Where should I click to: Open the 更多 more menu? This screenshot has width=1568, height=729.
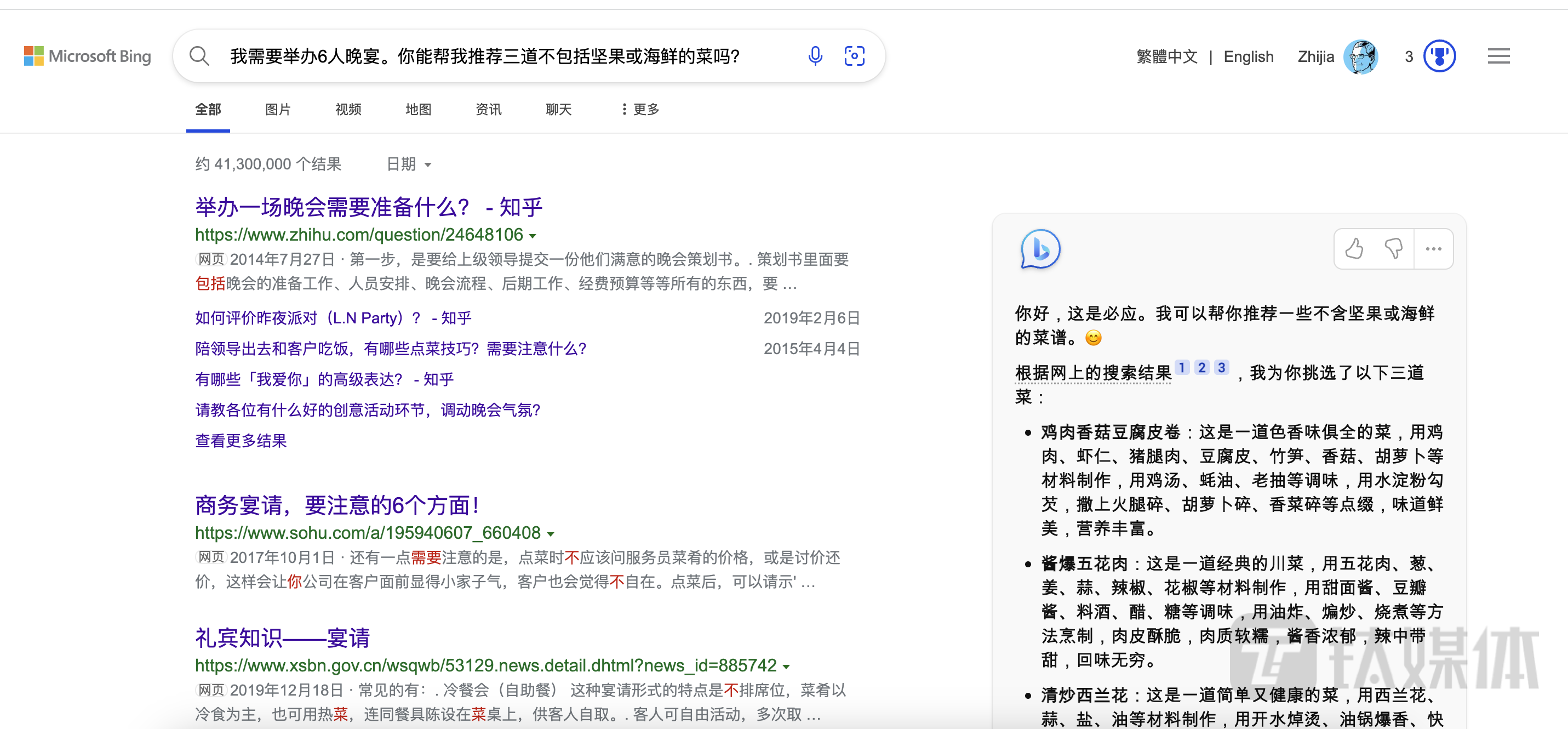click(x=640, y=109)
